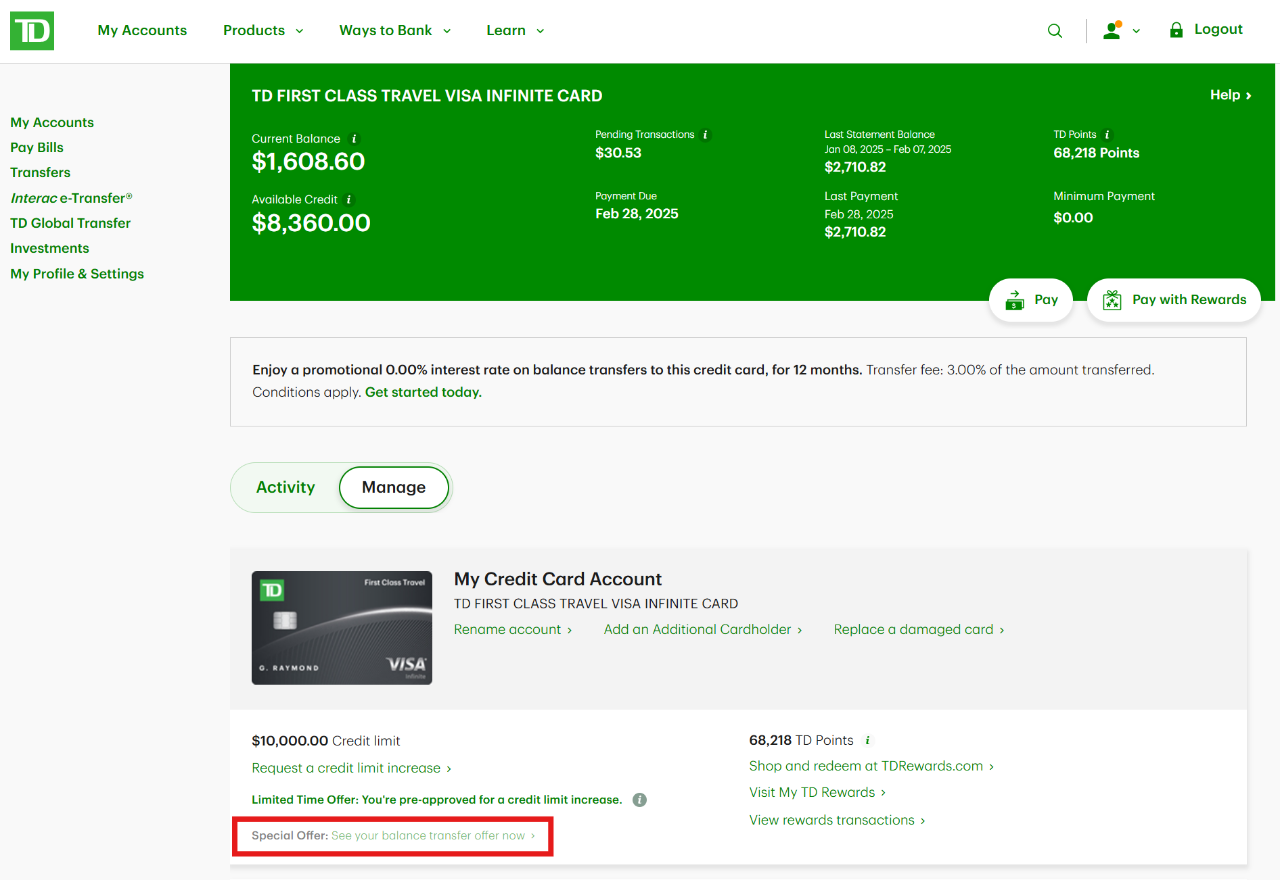The height and width of the screenshot is (880, 1280).
Task: Expand the Products menu
Action: click(263, 31)
